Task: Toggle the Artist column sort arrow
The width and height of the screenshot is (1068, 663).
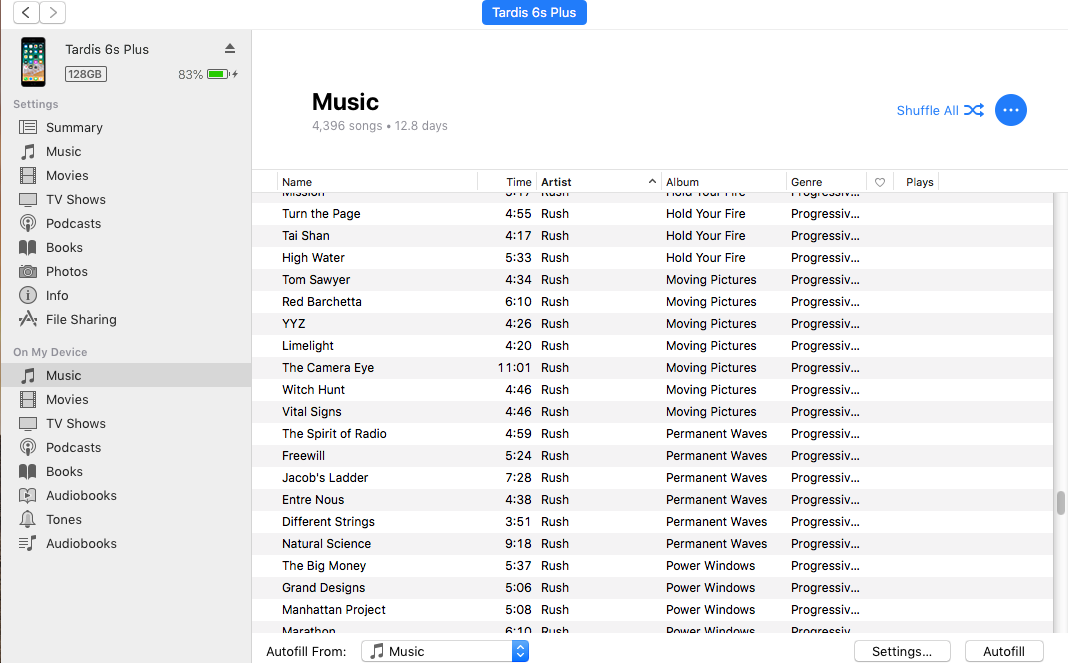Action: pos(652,181)
